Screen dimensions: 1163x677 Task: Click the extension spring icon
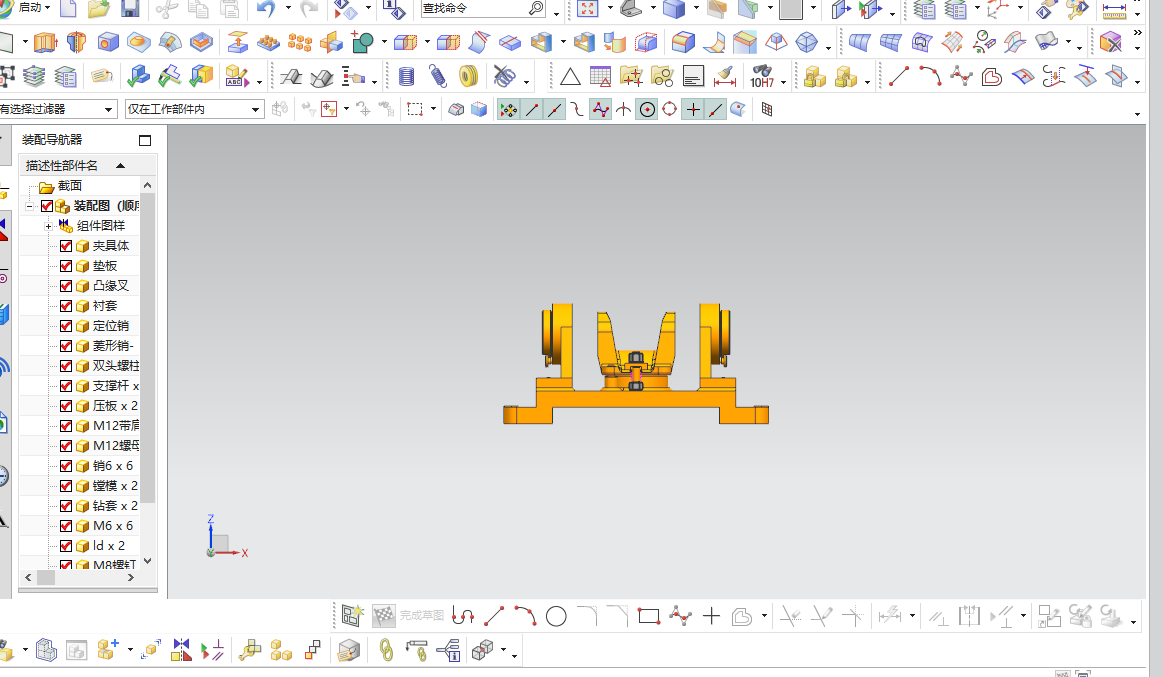point(438,76)
